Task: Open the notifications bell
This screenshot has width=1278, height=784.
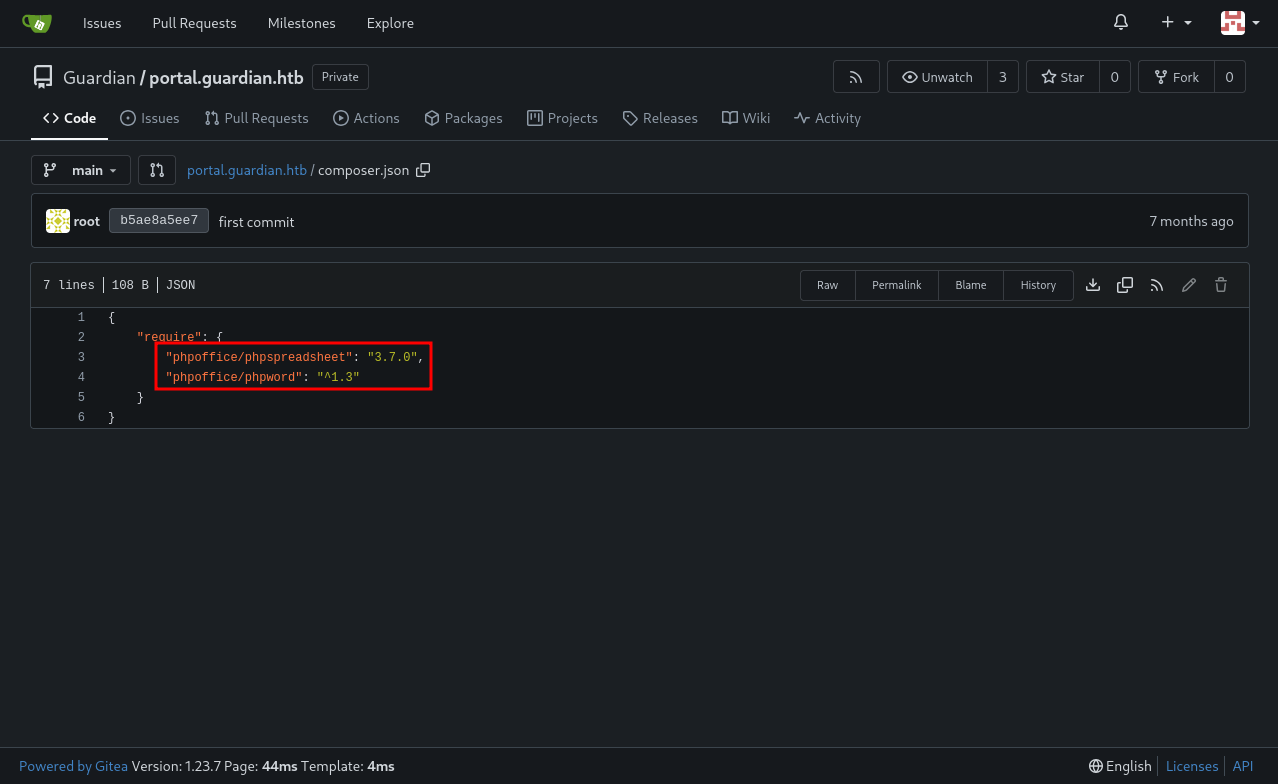Action: coord(1121,22)
